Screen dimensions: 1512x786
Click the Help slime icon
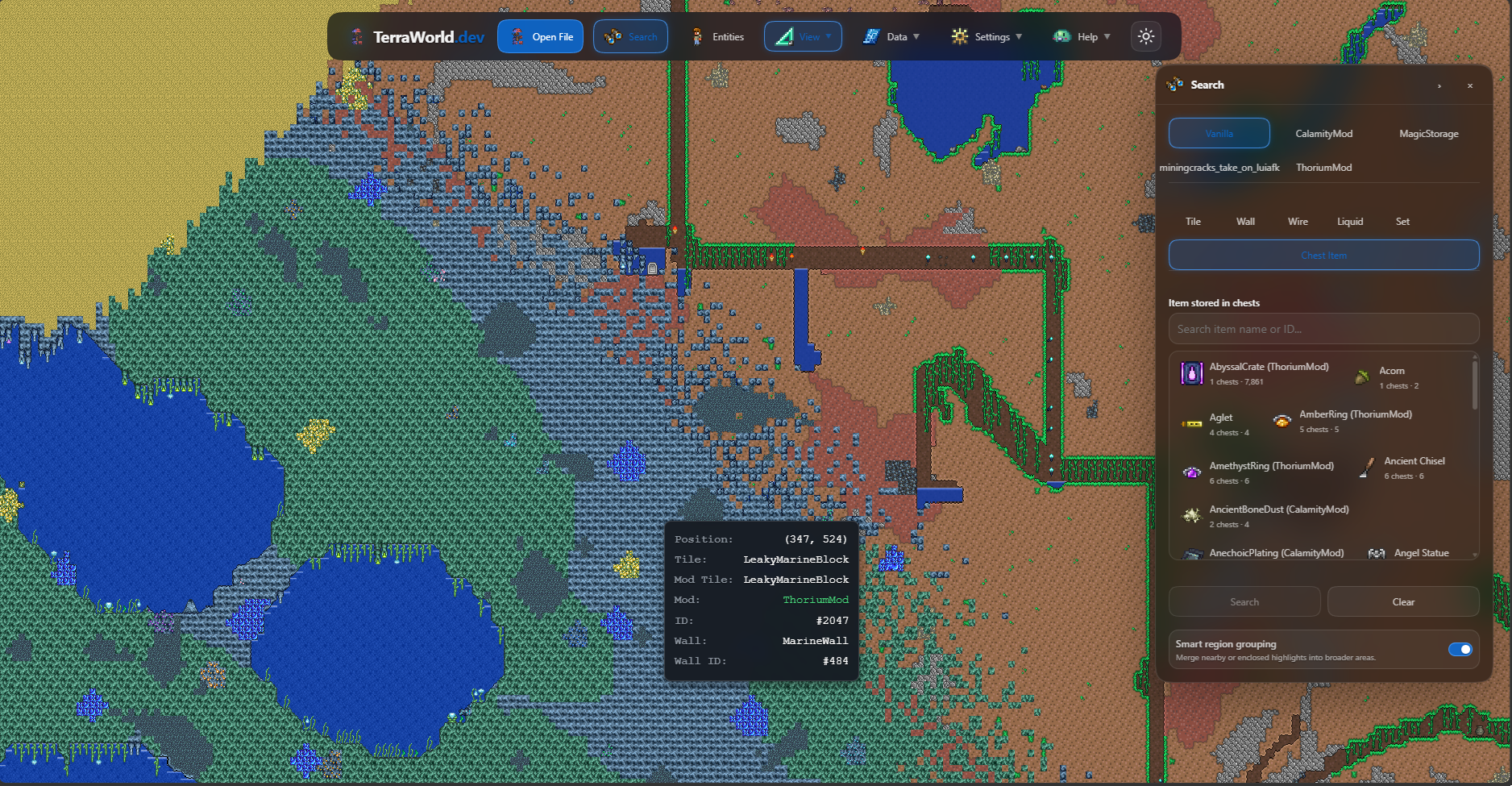(1061, 36)
